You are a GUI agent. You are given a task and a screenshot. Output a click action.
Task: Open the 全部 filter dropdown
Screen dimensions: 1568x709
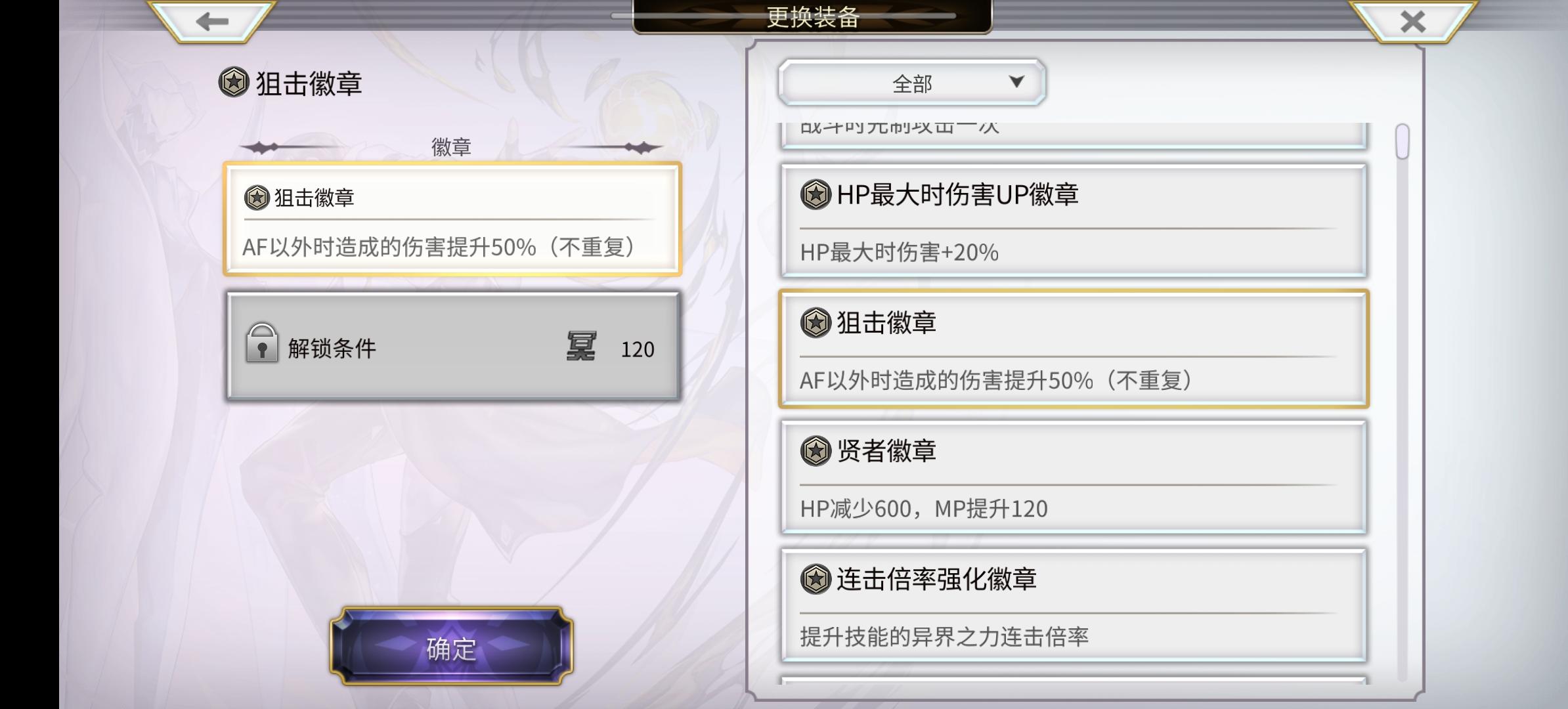click(x=911, y=83)
